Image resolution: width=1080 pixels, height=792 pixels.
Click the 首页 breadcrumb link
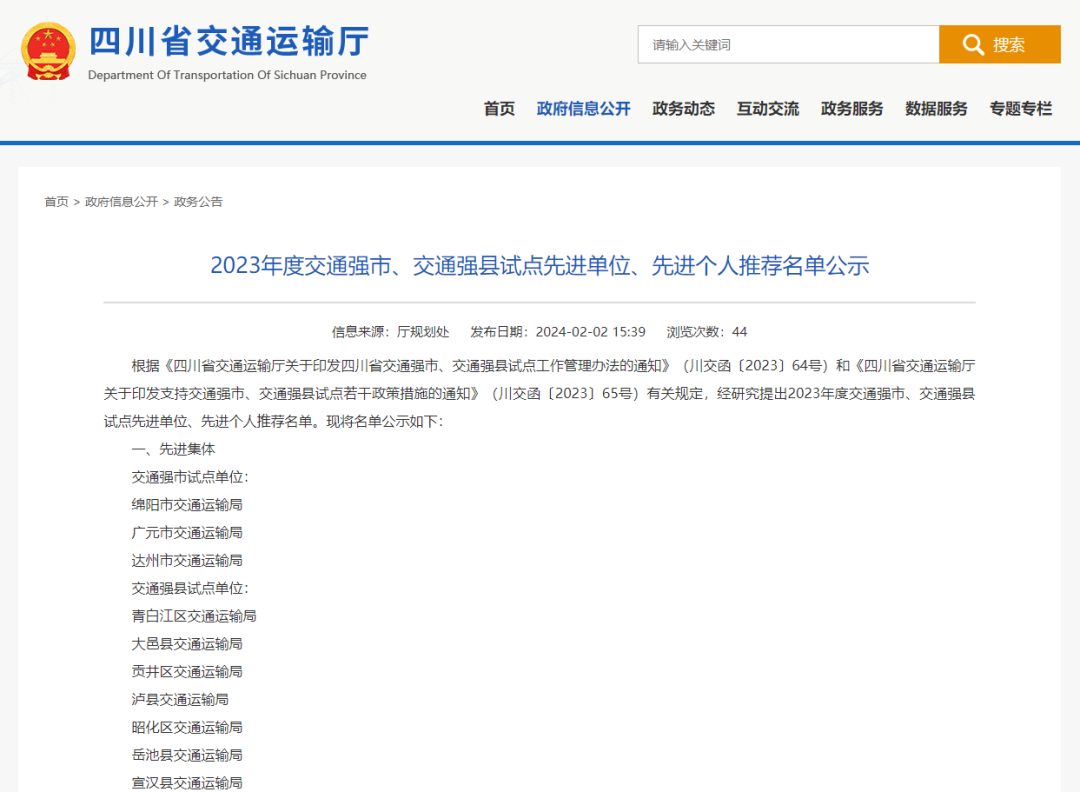tap(56, 202)
